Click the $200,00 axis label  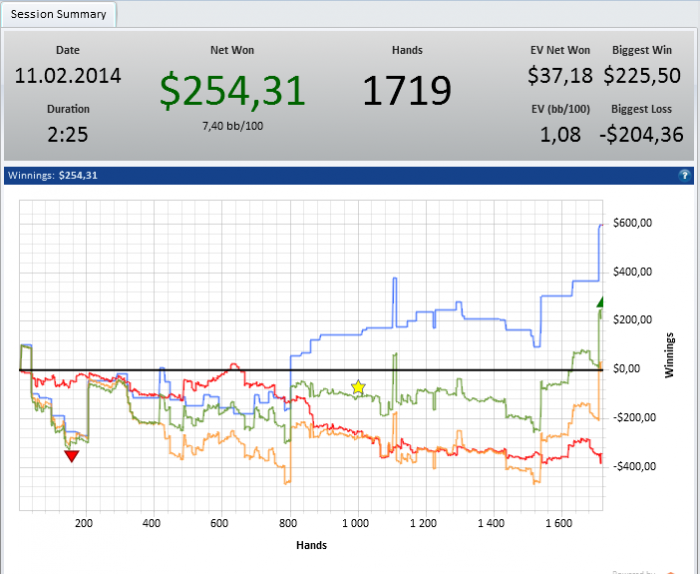(632, 320)
